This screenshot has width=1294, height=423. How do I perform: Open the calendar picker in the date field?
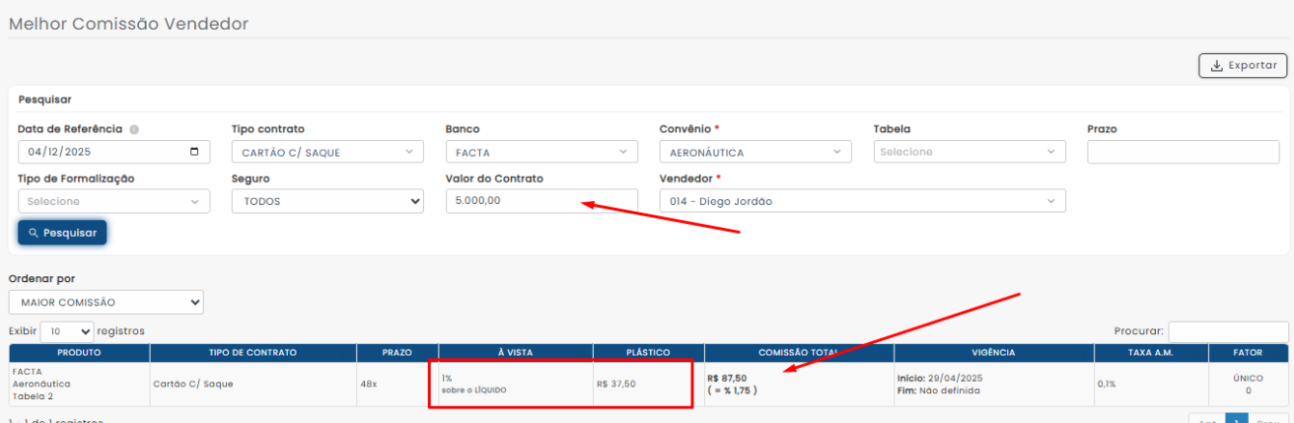click(194, 152)
